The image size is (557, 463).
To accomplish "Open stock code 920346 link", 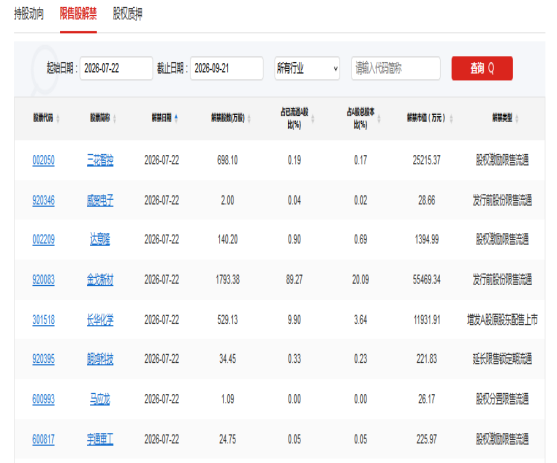I will pos(44,200).
